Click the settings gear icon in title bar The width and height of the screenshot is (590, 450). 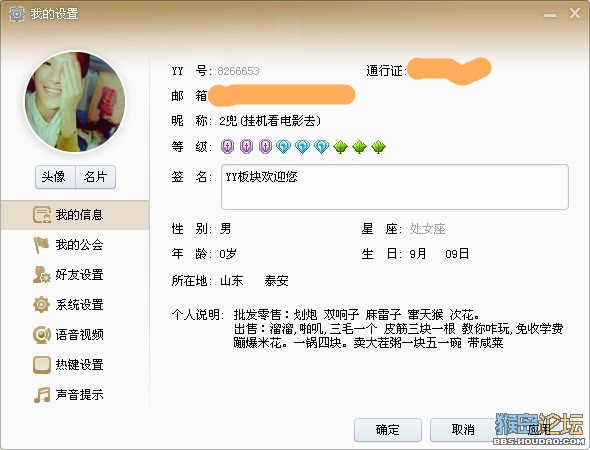tap(16, 14)
